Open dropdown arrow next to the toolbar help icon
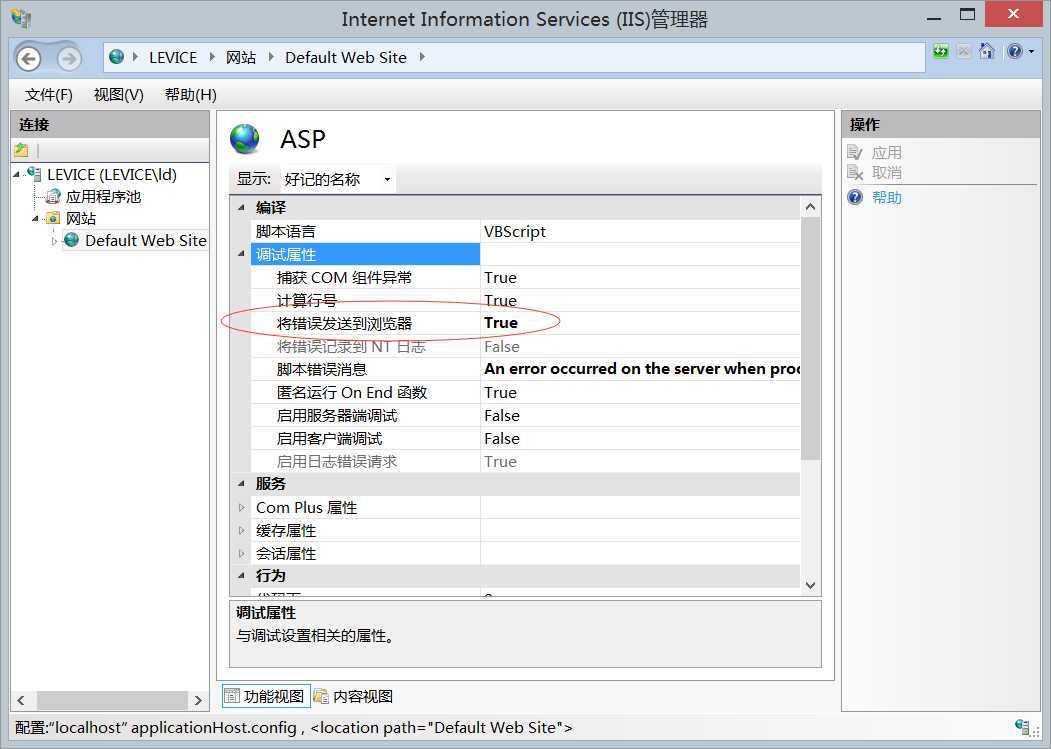1051x749 pixels. [x=1032, y=51]
